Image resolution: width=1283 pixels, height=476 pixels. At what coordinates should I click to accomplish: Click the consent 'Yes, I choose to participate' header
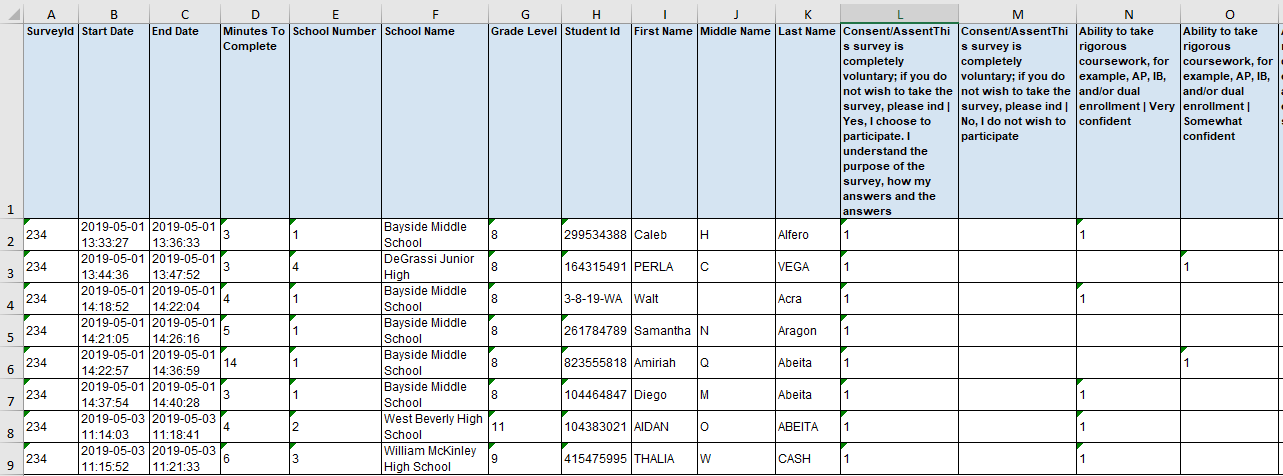tap(900, 120)
